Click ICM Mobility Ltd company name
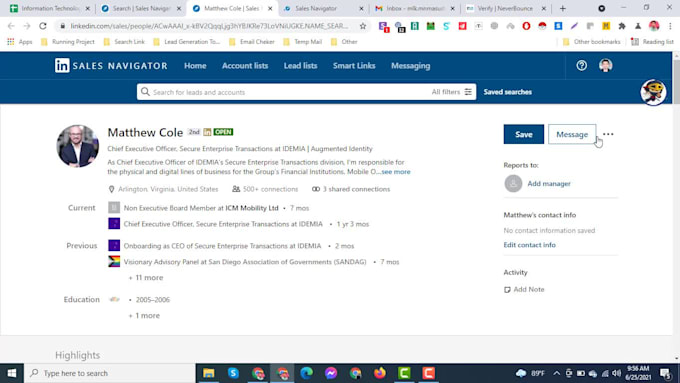This screenshot has height=383, width=680. pos(252,208)
